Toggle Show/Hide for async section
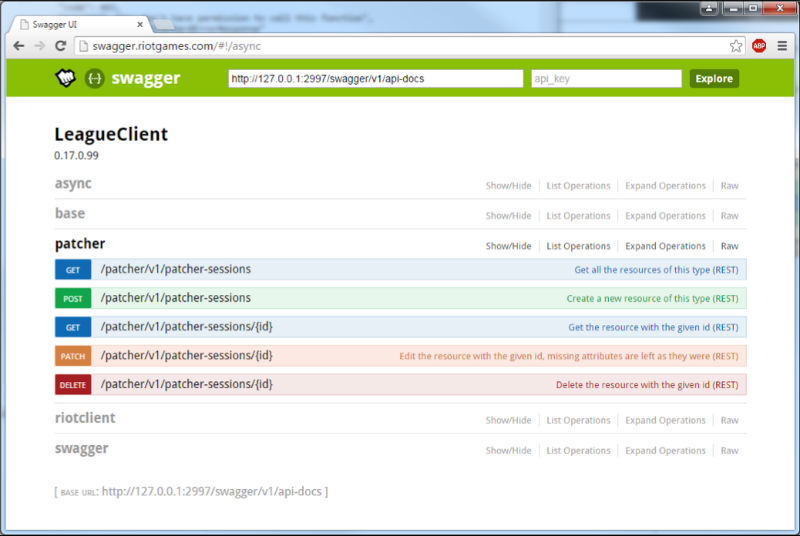The height and width of the screenshot is (536, 800). (x=508, y=186)
